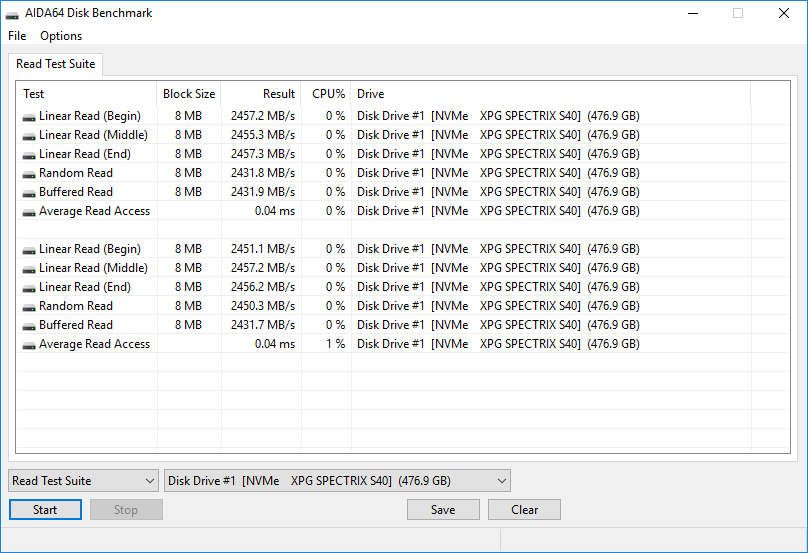Open the Options menu
This screenshot has width=808, height=553.
61,36
